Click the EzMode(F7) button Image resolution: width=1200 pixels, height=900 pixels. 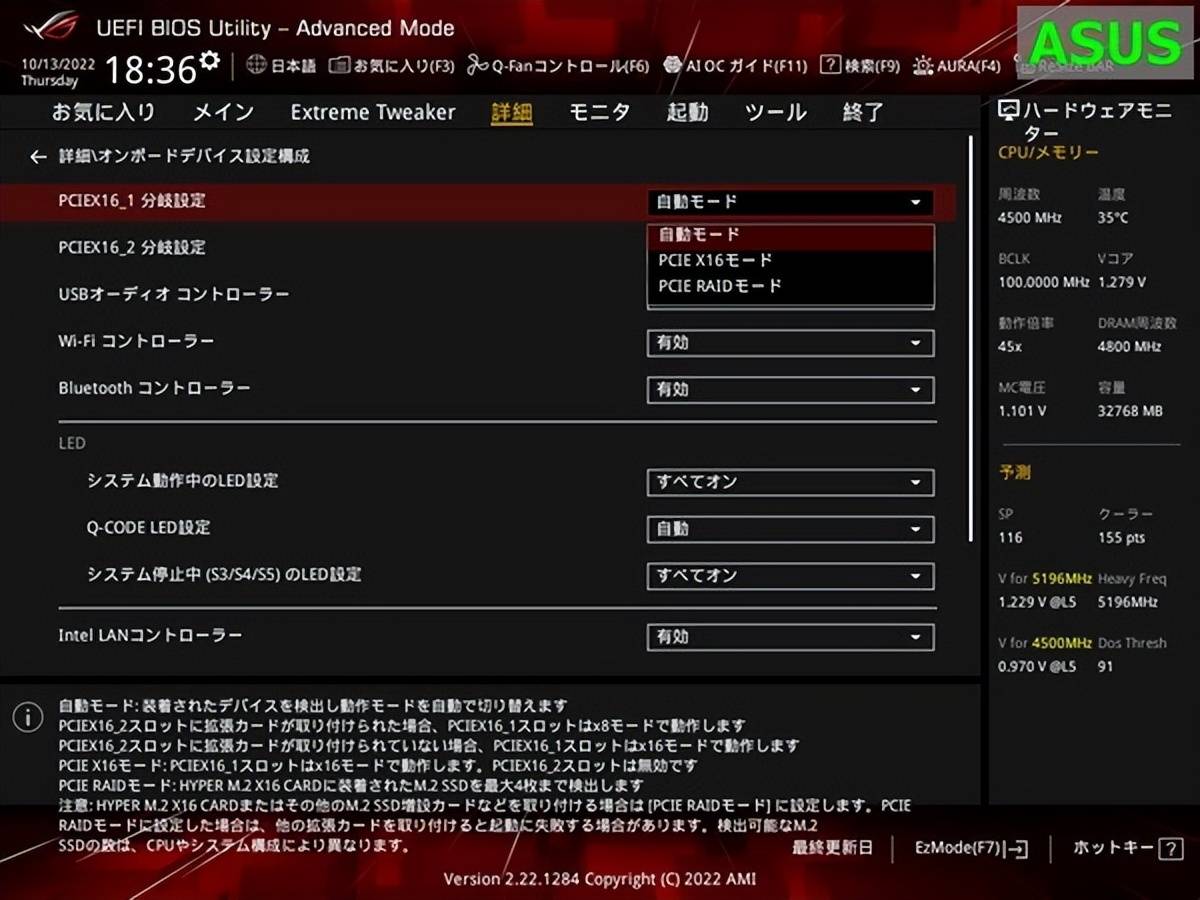(970, 848)
